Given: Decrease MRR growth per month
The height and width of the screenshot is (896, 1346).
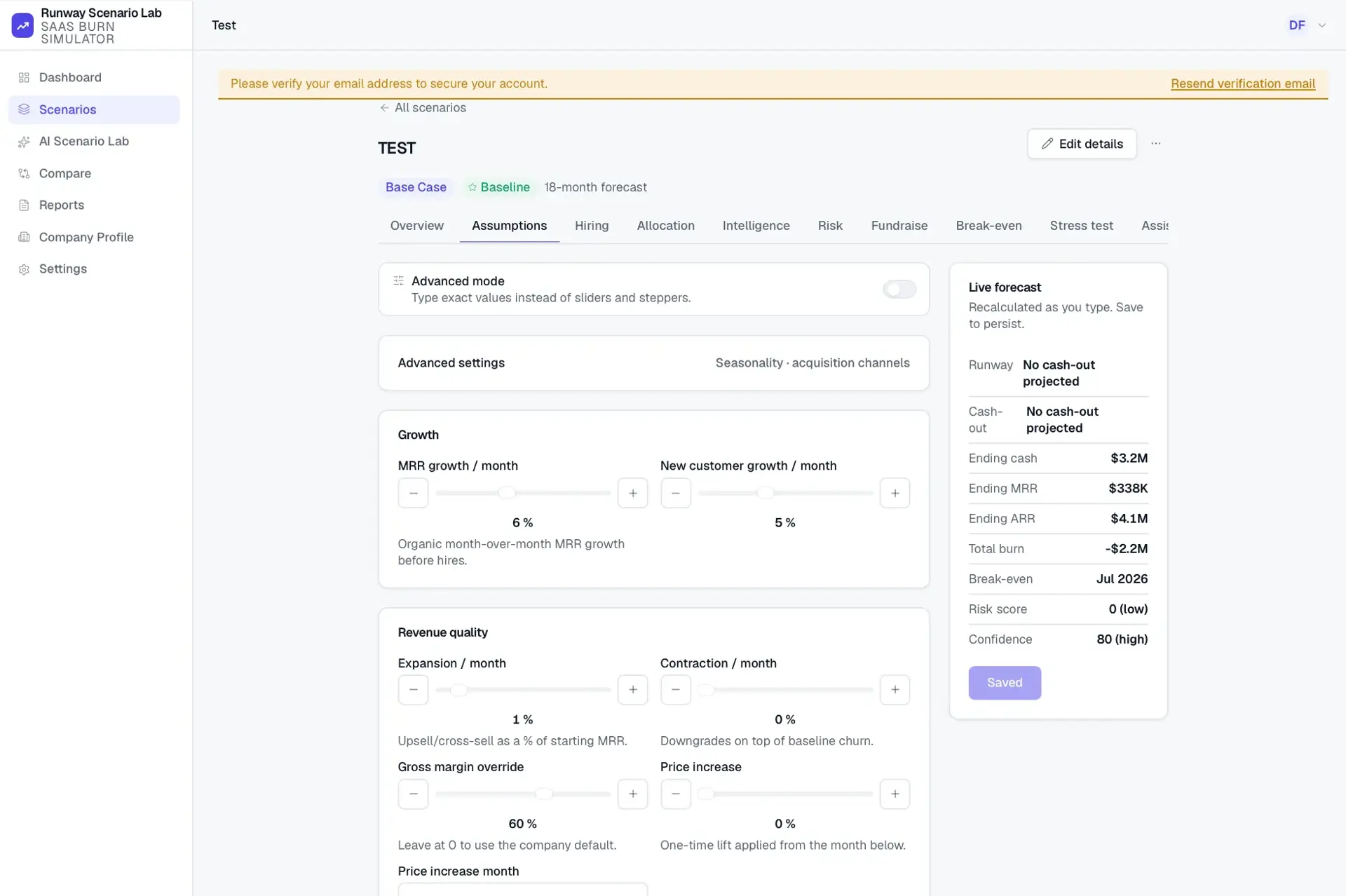Looking at the screenshot, I should [413, 493].
